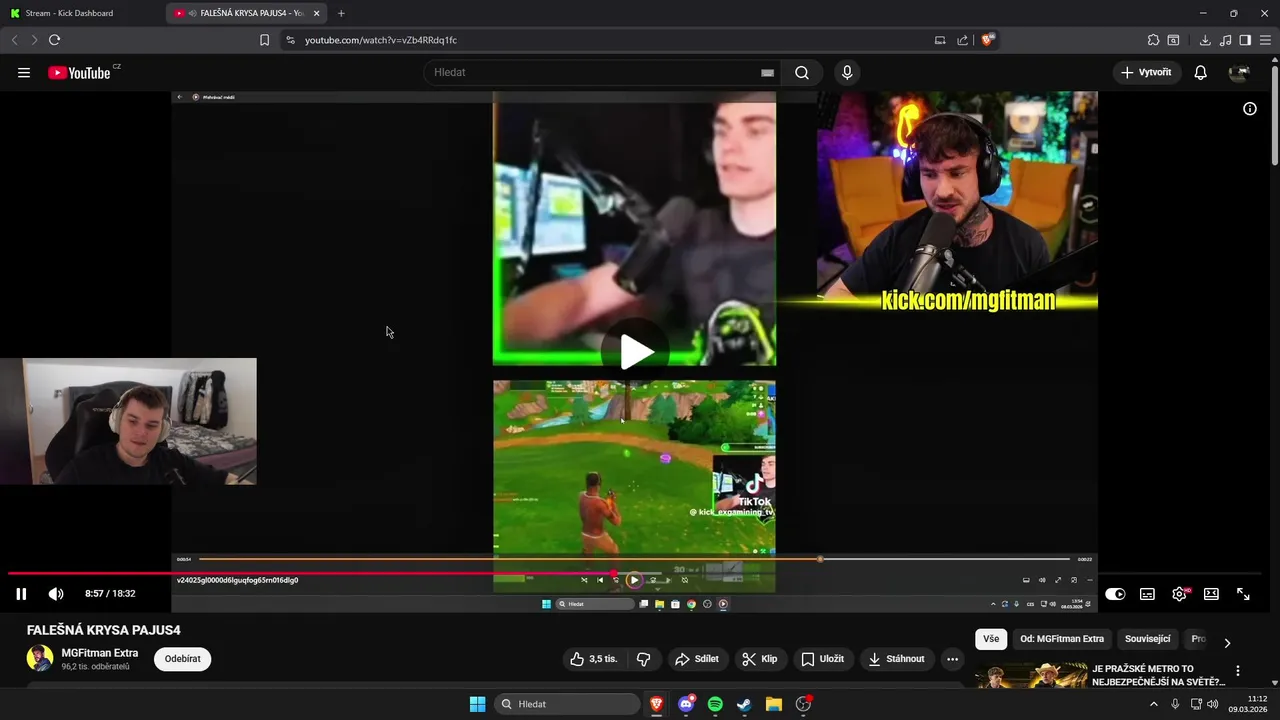Screen dimensions: 1280x720
Task: Click the large play overlay in the video
Action: coord(636,351)
